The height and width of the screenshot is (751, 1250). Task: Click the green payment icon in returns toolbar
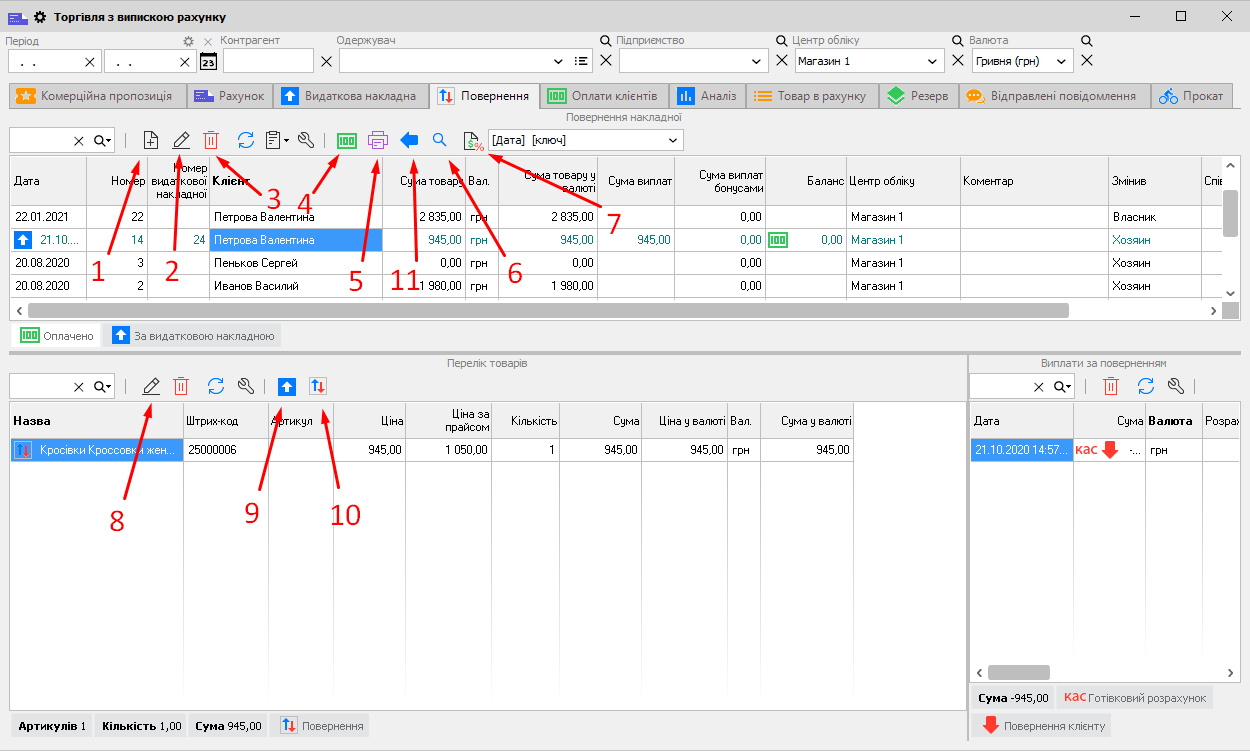347,140
